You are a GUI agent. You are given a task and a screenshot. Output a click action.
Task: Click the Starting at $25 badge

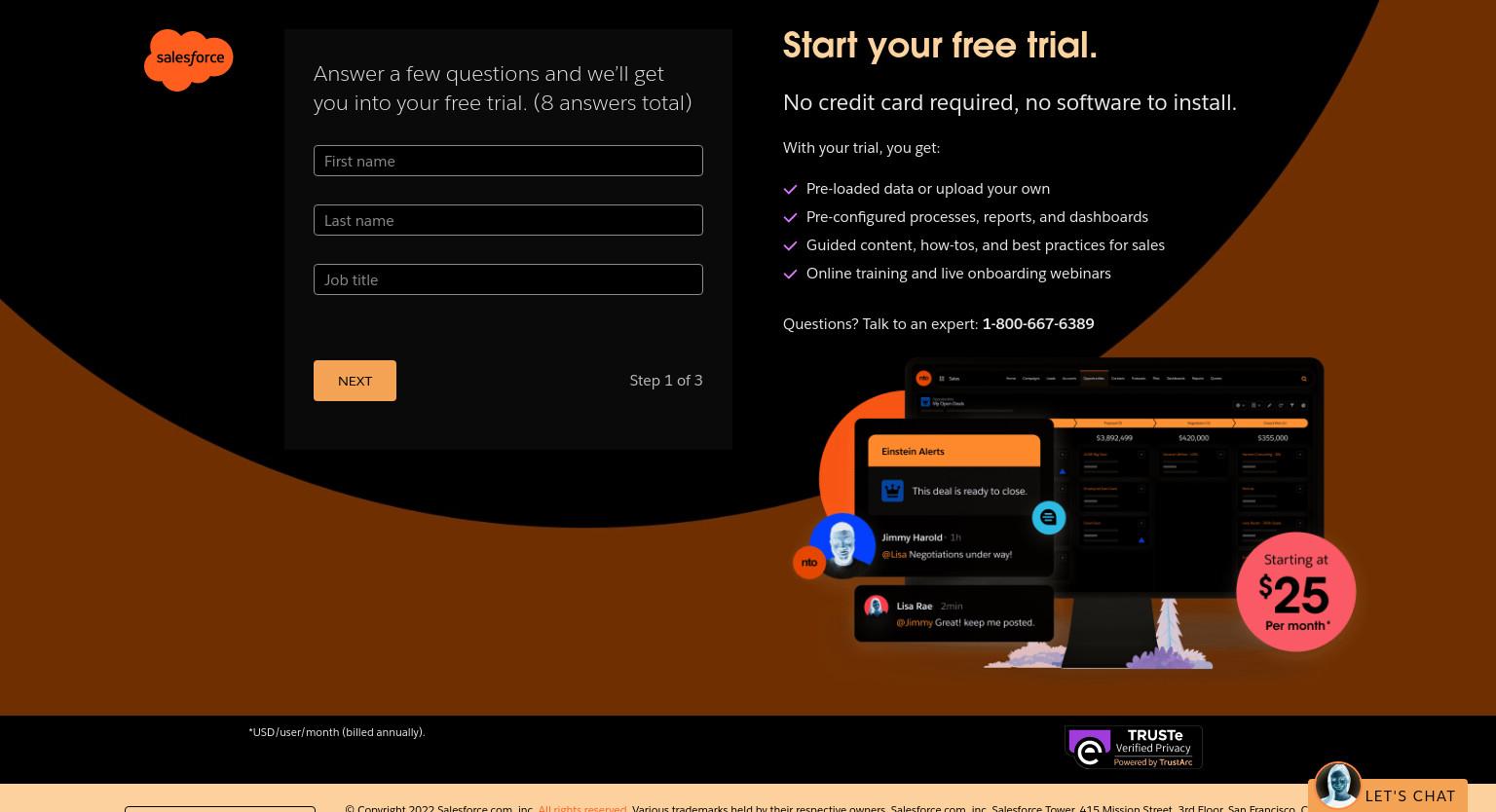[1295, 592]
